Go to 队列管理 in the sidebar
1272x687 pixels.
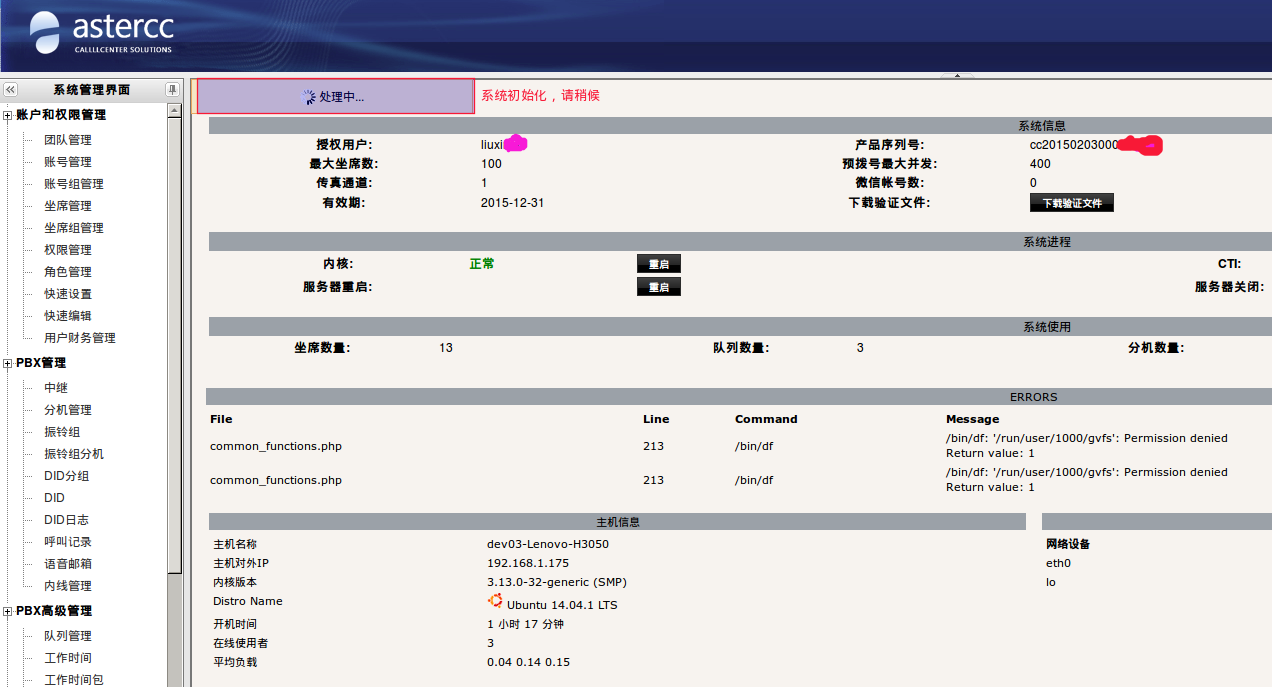[67, 636]
